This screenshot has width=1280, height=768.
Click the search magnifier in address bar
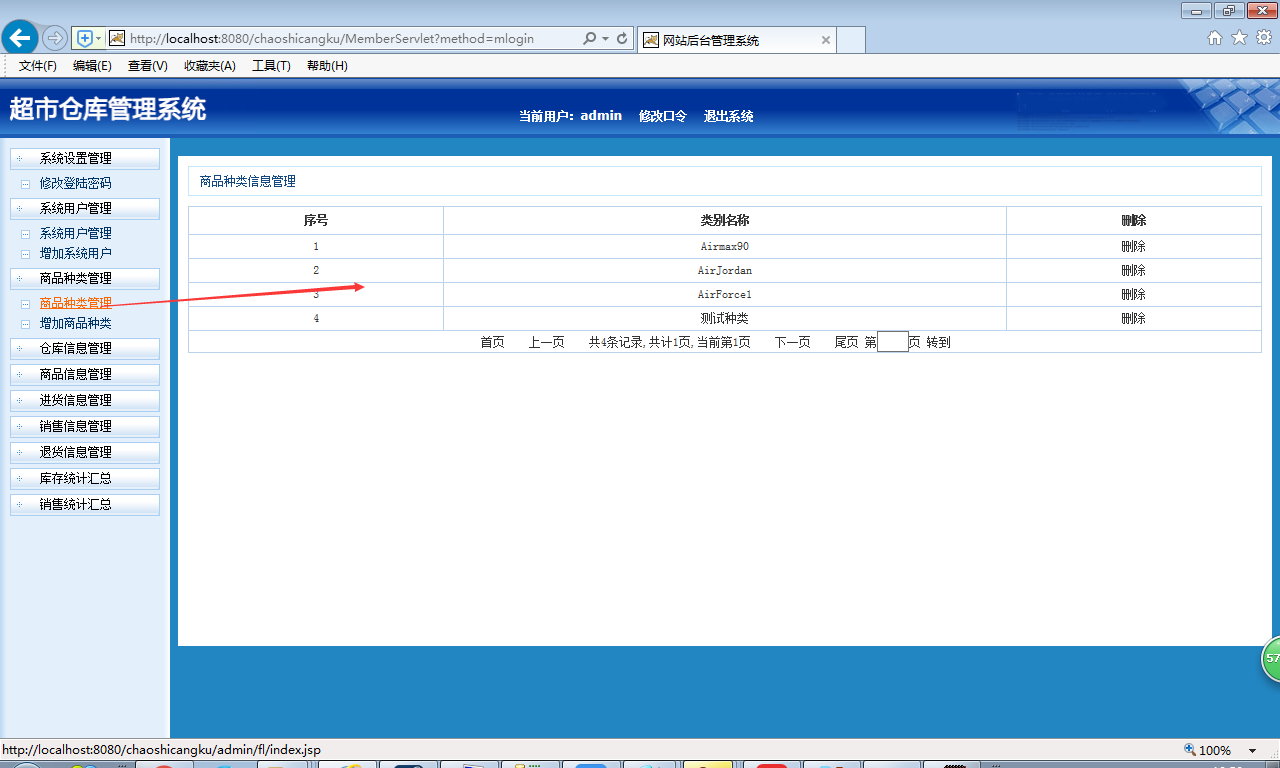(x=589, y=38)
